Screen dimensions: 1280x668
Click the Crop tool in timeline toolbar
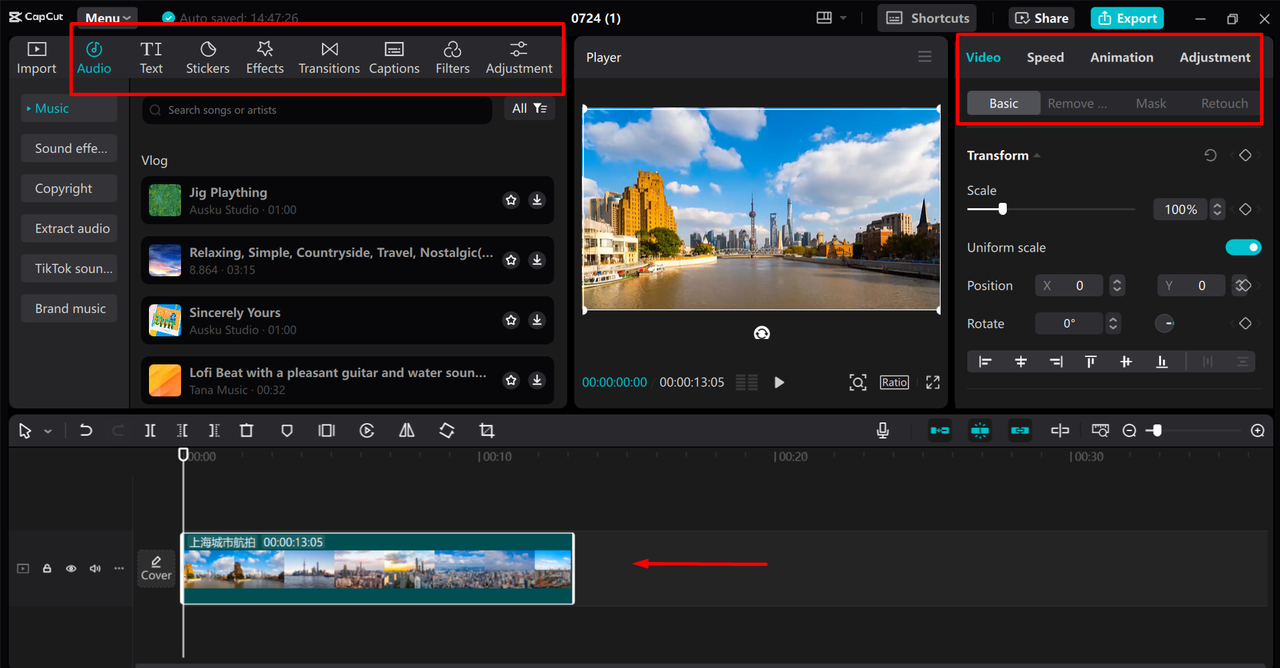pos(487,430)
